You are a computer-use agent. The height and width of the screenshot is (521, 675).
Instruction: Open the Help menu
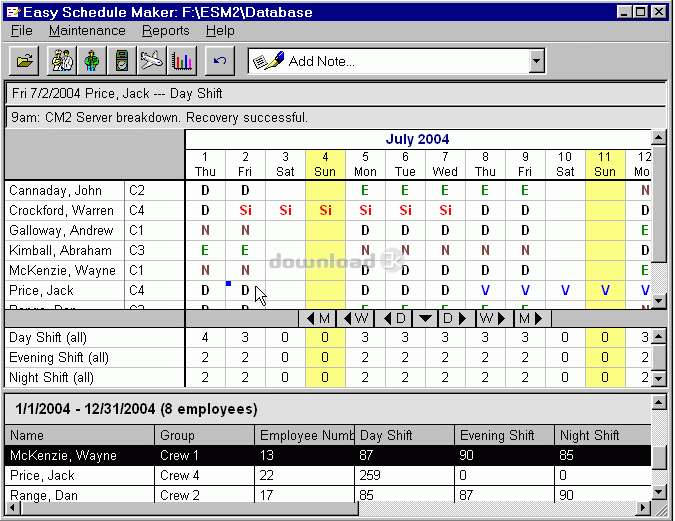click(x=220, y=31)
